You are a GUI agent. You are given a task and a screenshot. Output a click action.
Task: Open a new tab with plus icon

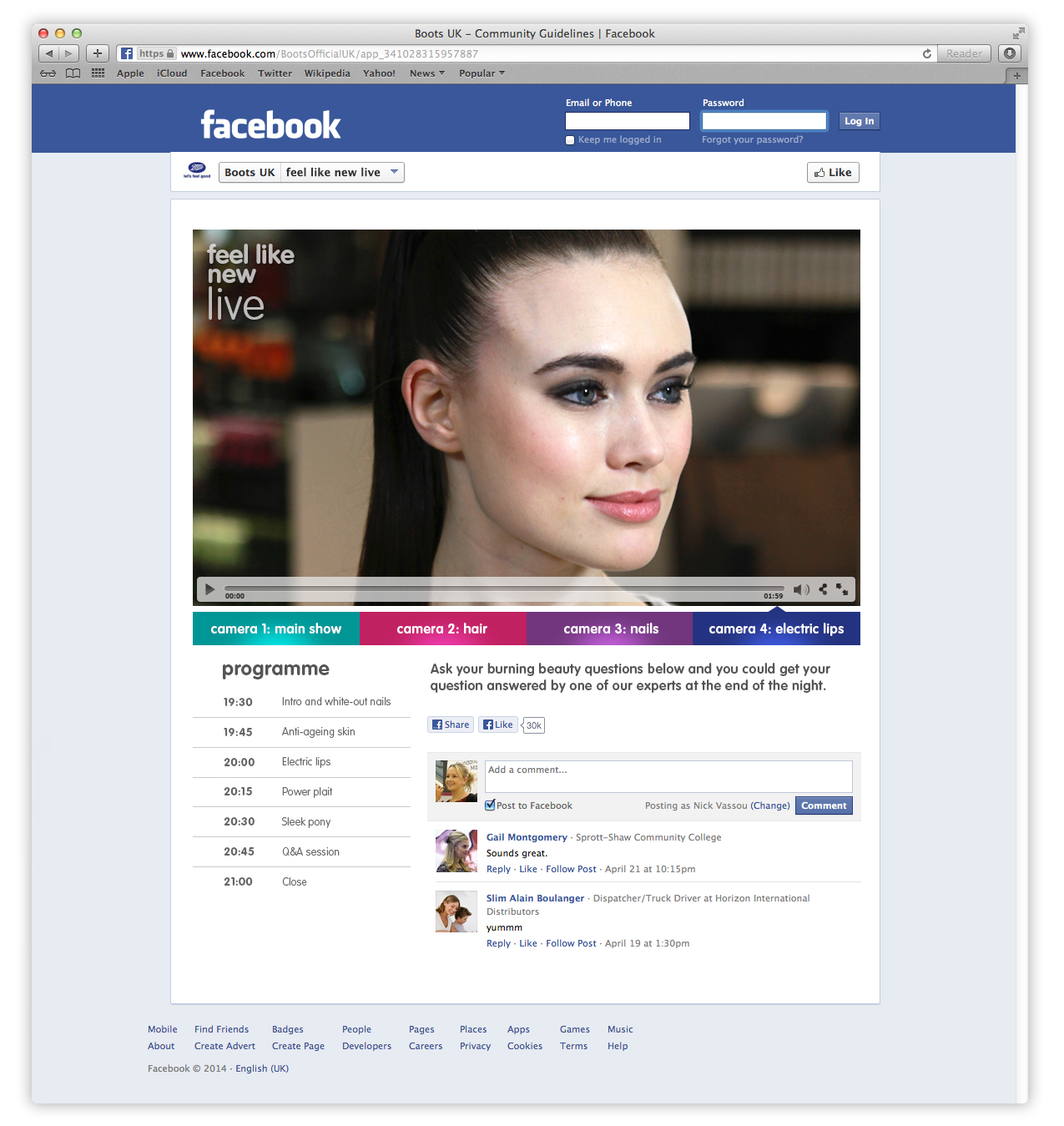tap(1016, 75)
